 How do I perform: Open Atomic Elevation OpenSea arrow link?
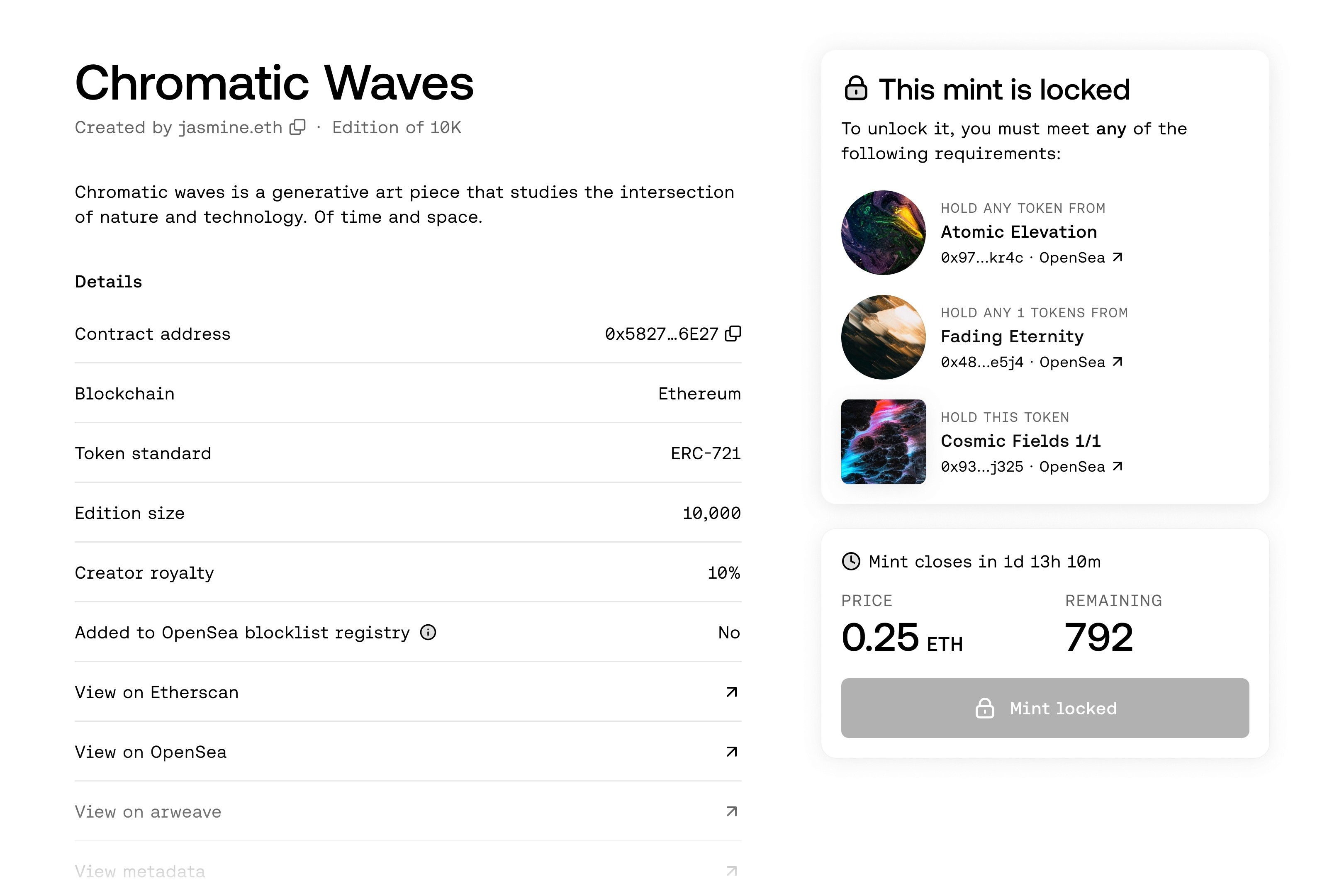(x=1118, y=257)
